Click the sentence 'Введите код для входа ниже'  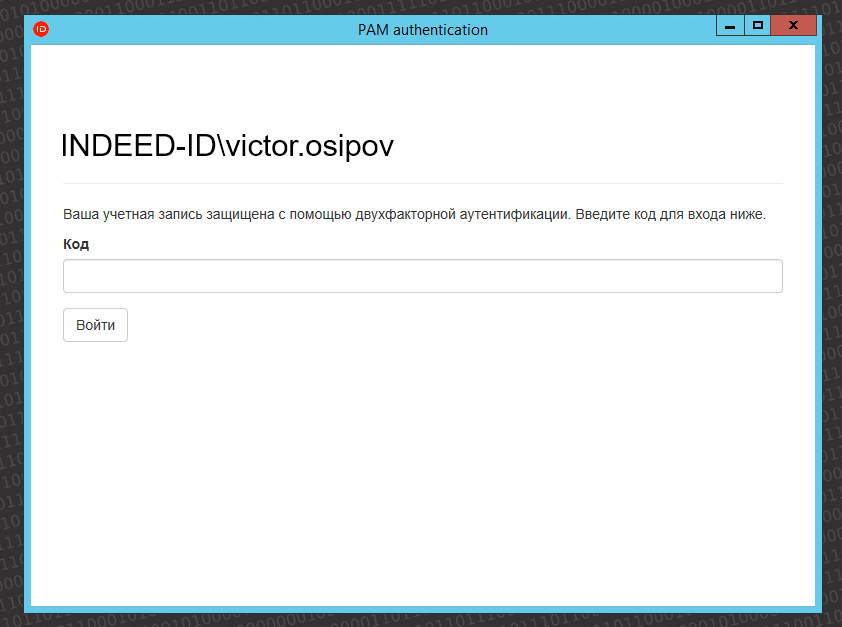(670, 215)
